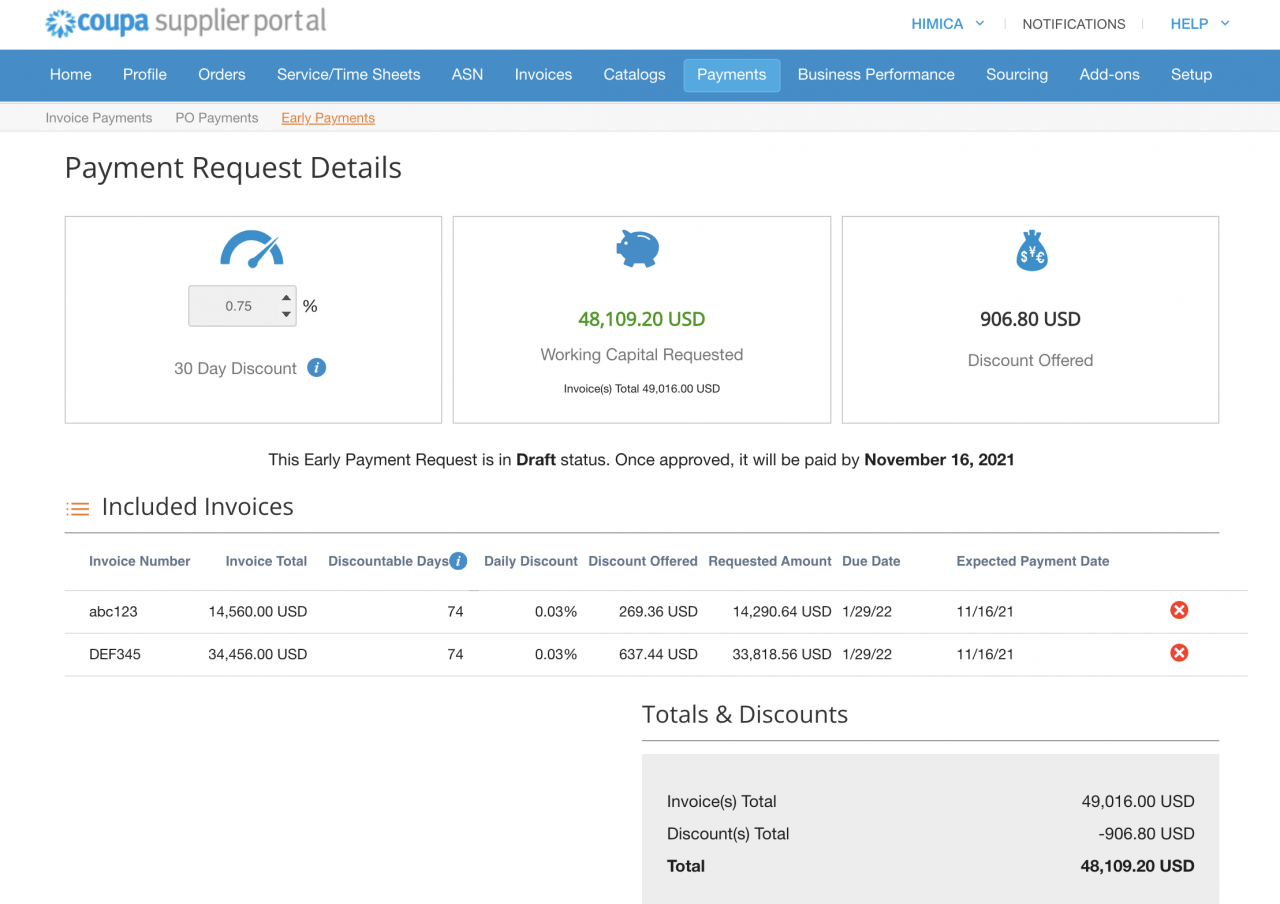Open the 30 Day Discount info tooltip
This screenshot has width=1280, height=904.
(x=316, y=368)
